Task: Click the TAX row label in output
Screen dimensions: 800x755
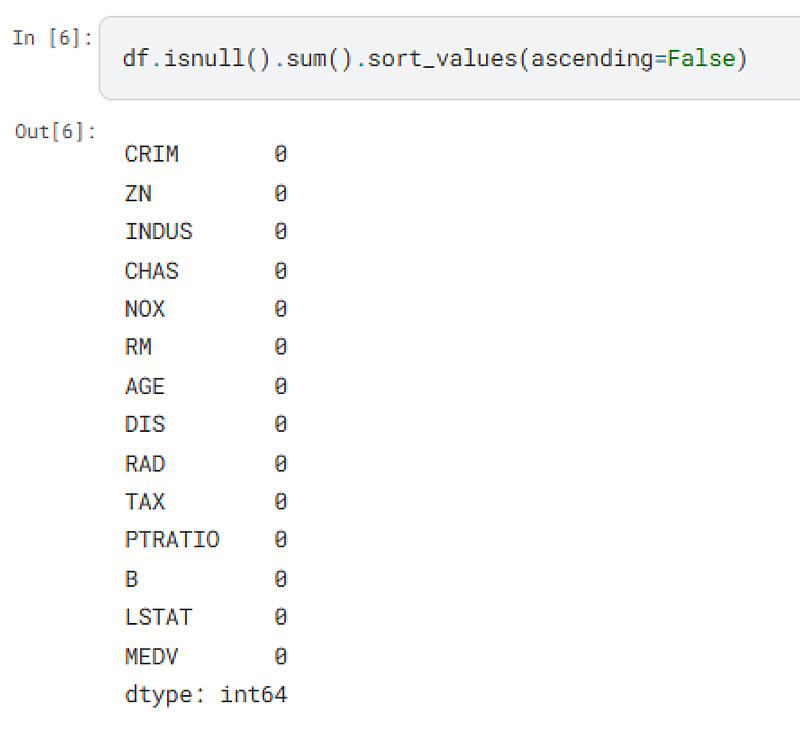Action: point(145,501)
